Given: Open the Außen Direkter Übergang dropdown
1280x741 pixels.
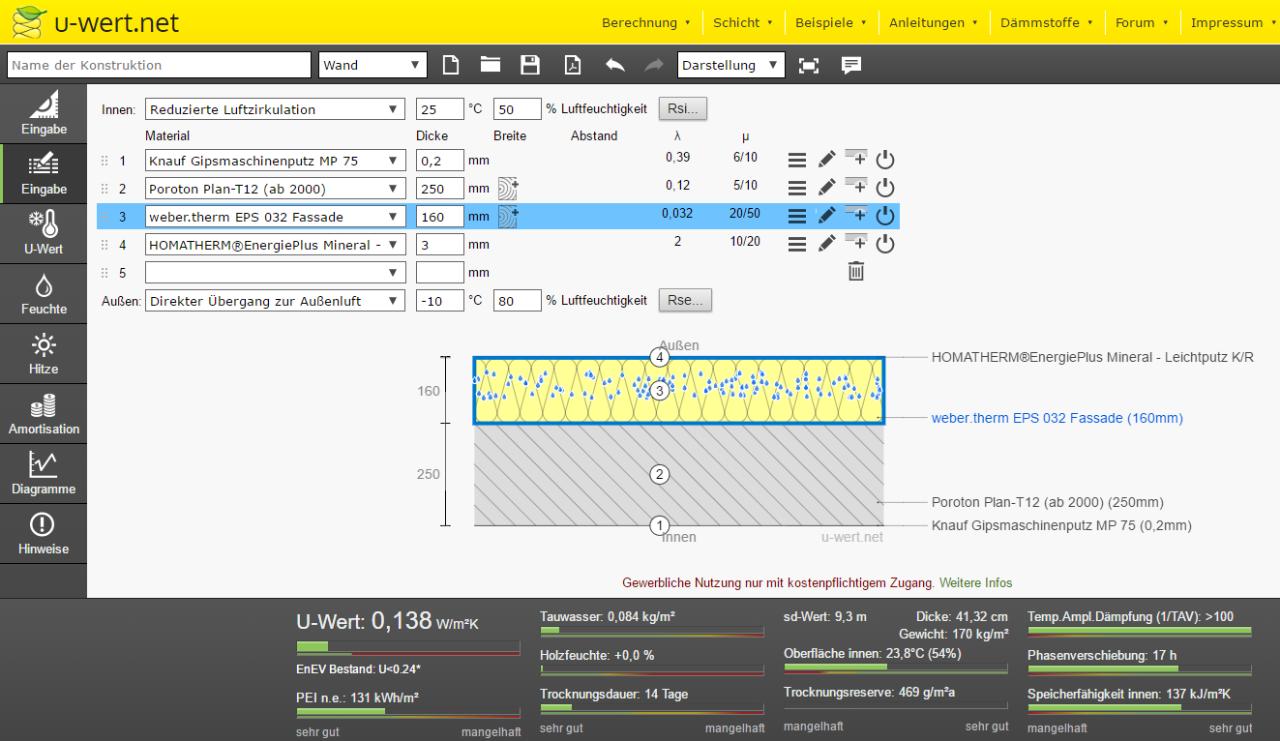Looking at the screenshot, I should point(275,300).
